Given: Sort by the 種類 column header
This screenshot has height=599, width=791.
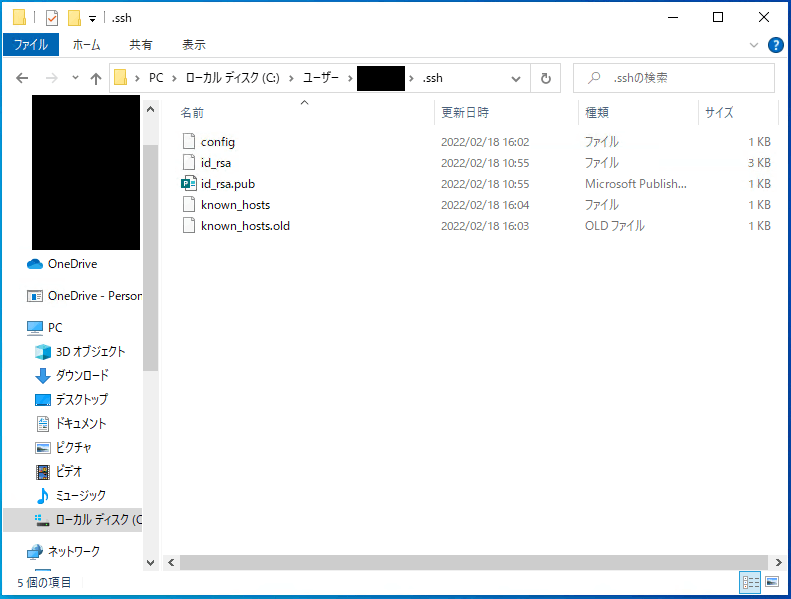Looking at the screenshot, I should click(x=597, y=113).
